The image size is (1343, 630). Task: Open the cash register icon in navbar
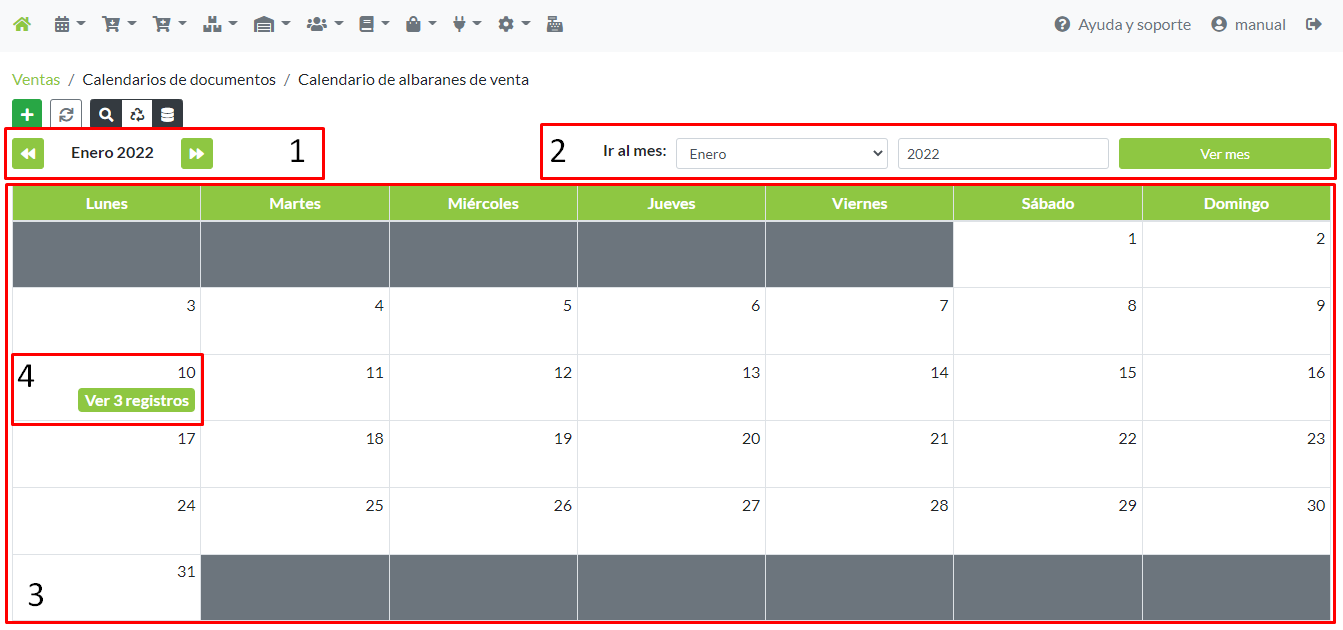(x=554, y=24)
